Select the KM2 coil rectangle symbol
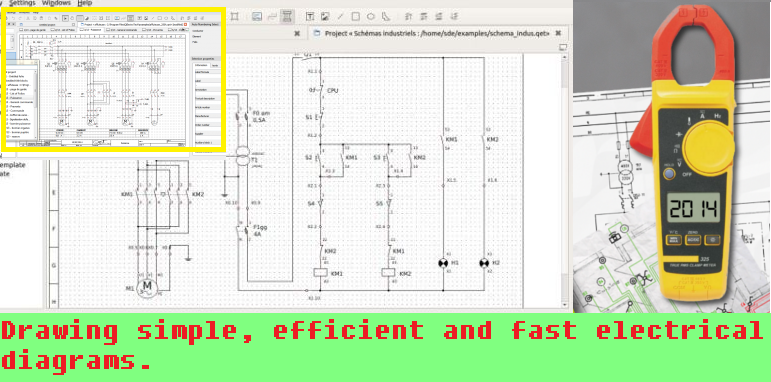The image size is (771, 382). [x=388, y=272]
